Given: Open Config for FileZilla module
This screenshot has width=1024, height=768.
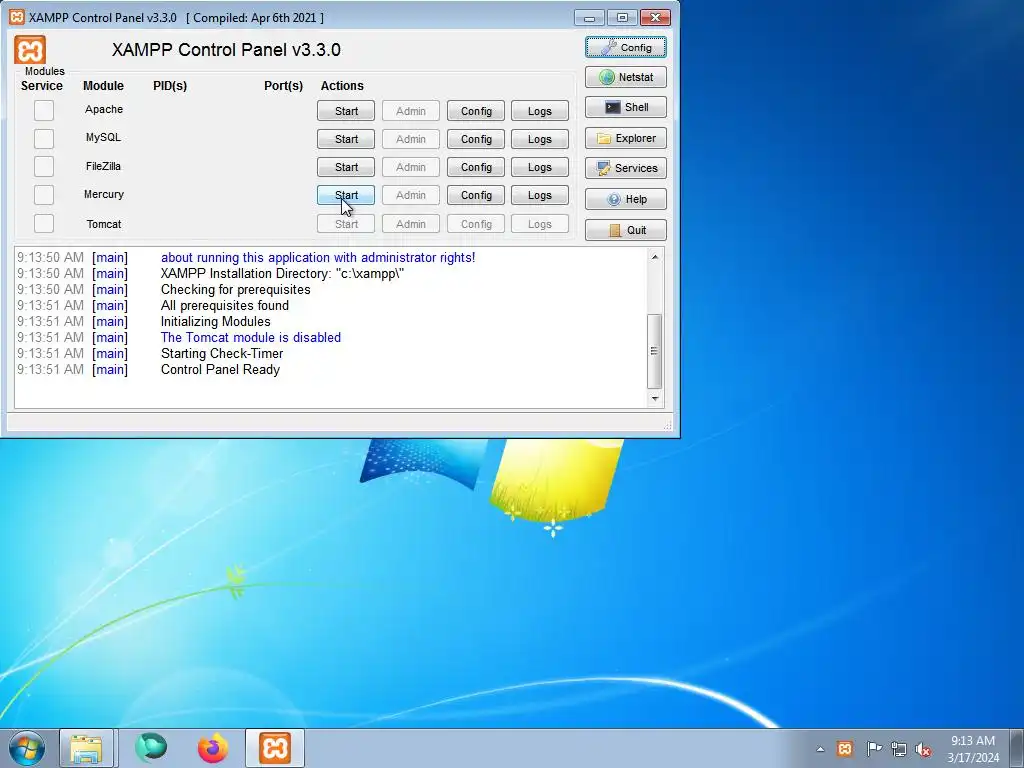Looking at the screenshot, I should [476, 167].
